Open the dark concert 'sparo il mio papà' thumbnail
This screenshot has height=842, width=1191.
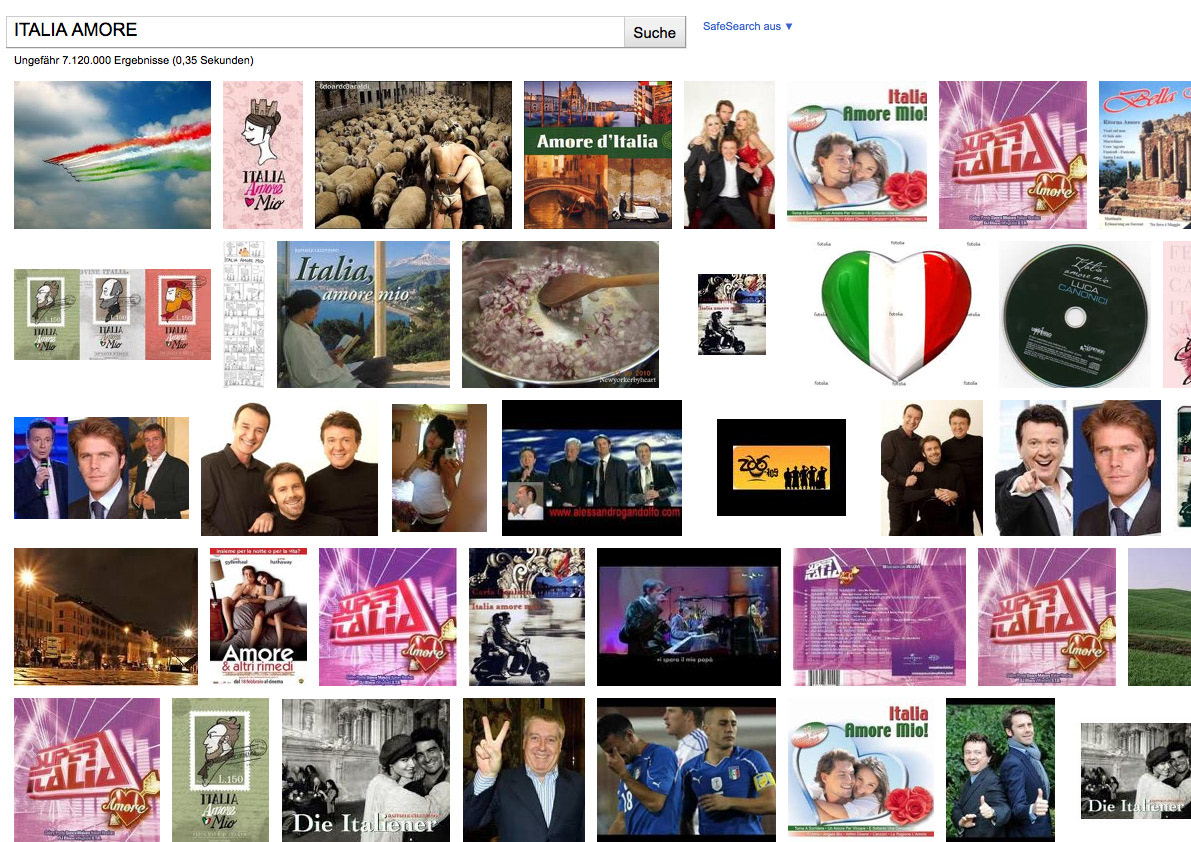click(x=689, y=617)
